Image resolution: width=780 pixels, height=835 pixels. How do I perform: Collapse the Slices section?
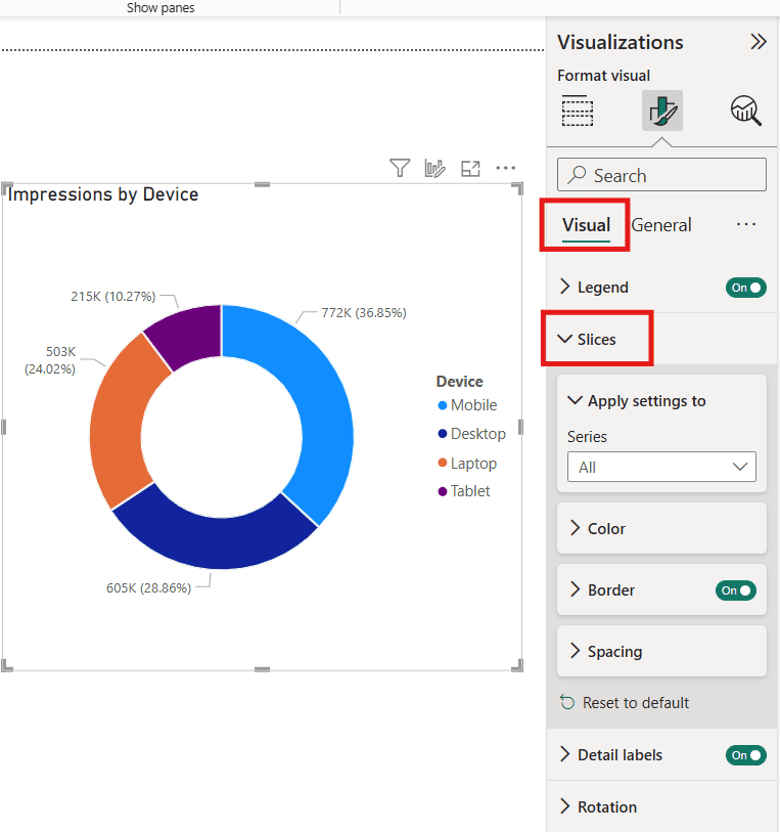[x=596, y=340]
